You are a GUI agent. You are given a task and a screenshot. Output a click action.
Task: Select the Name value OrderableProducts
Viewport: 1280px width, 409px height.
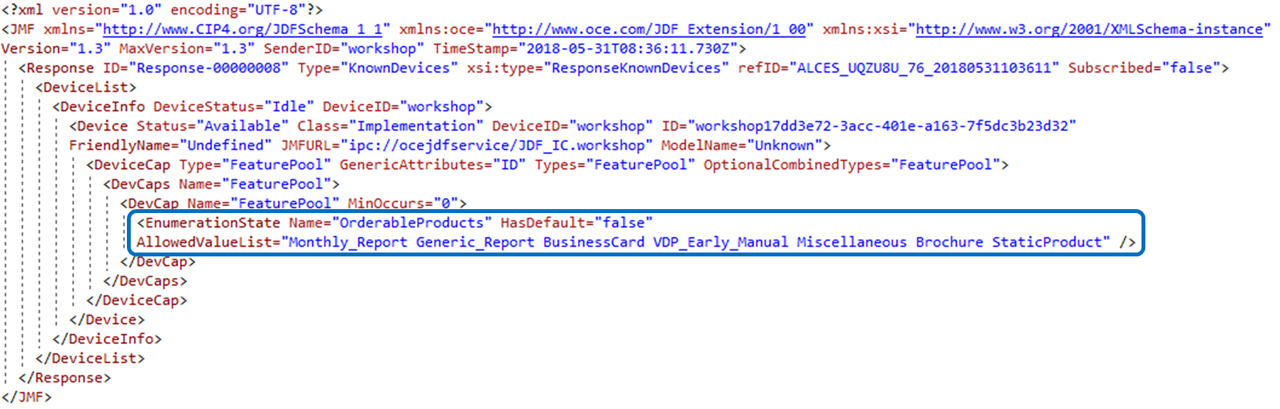pos(413,221)
